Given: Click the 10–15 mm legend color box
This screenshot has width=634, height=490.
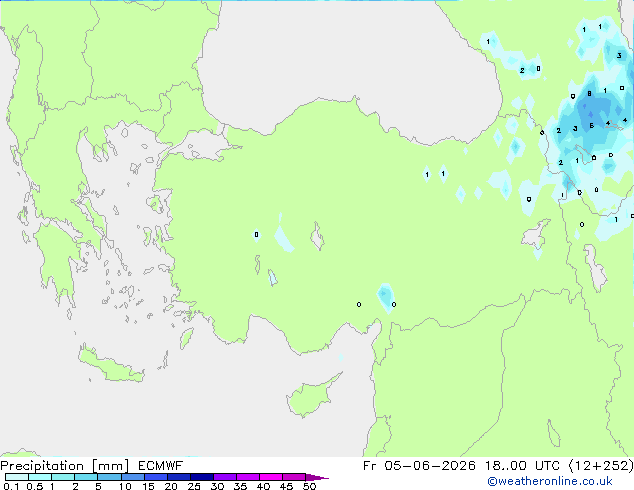Looking at the screenshot, I should pos(132,477).
